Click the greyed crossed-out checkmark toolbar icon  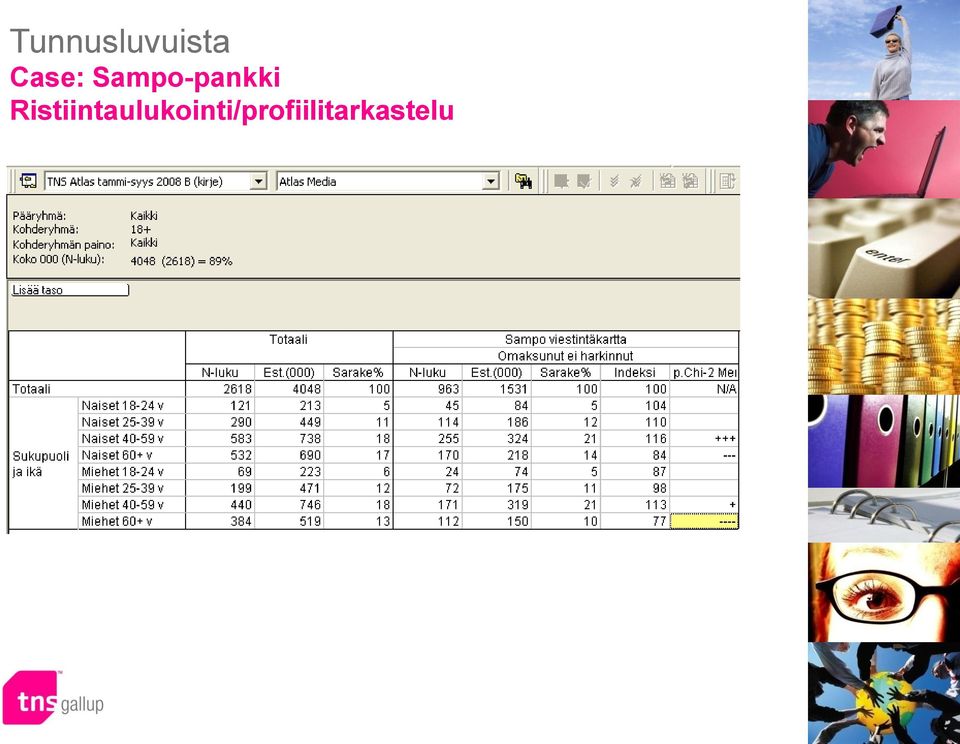coord(636,181)
